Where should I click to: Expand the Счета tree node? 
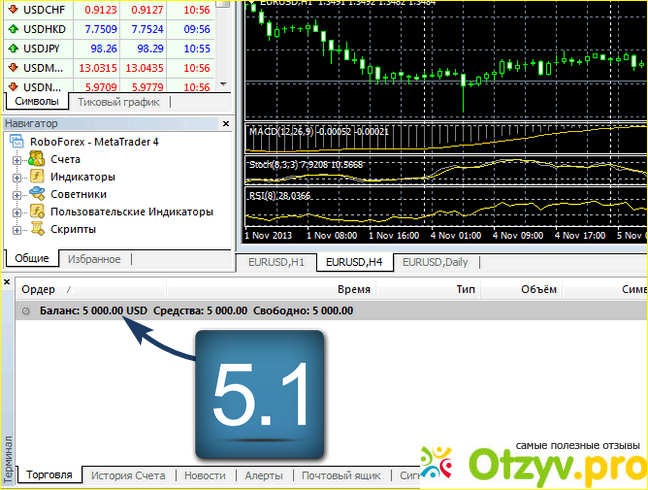pyautogui.click(x=17, y=160)
